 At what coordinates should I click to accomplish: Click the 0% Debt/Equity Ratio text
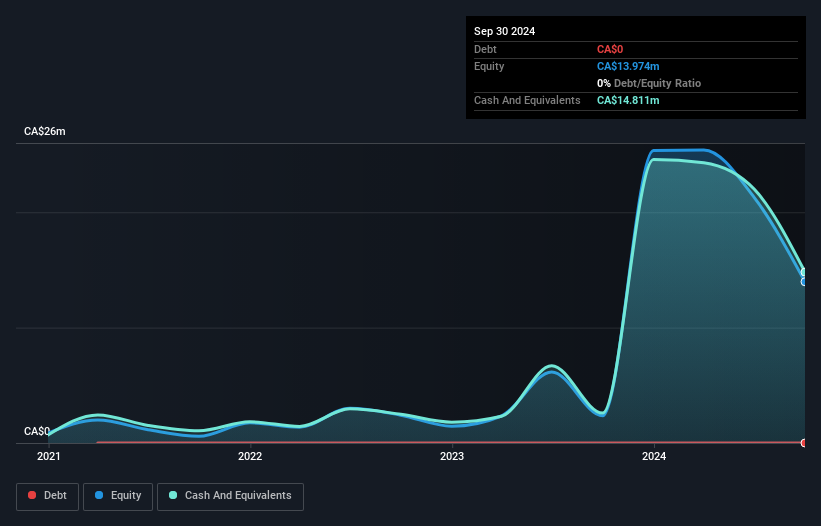tap(649, 83)
